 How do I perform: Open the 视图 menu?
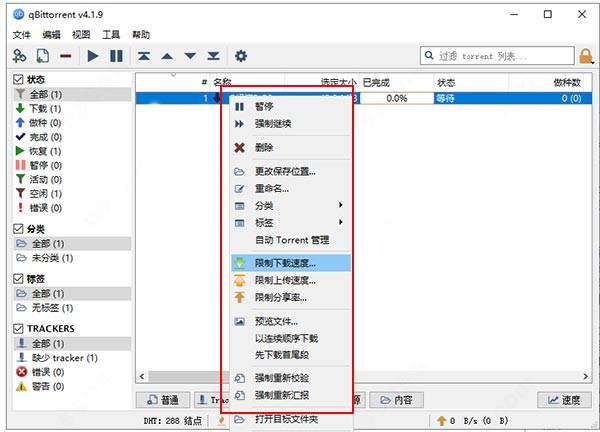[x=81, y=35]
